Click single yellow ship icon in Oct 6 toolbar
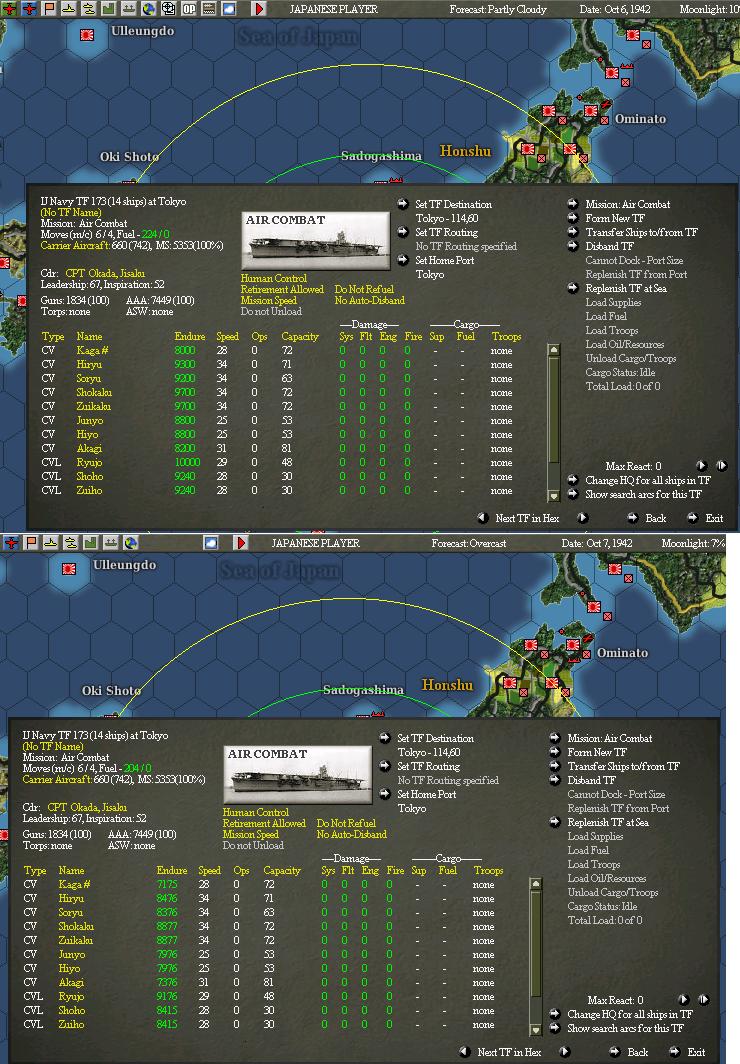 pos(69,8)
